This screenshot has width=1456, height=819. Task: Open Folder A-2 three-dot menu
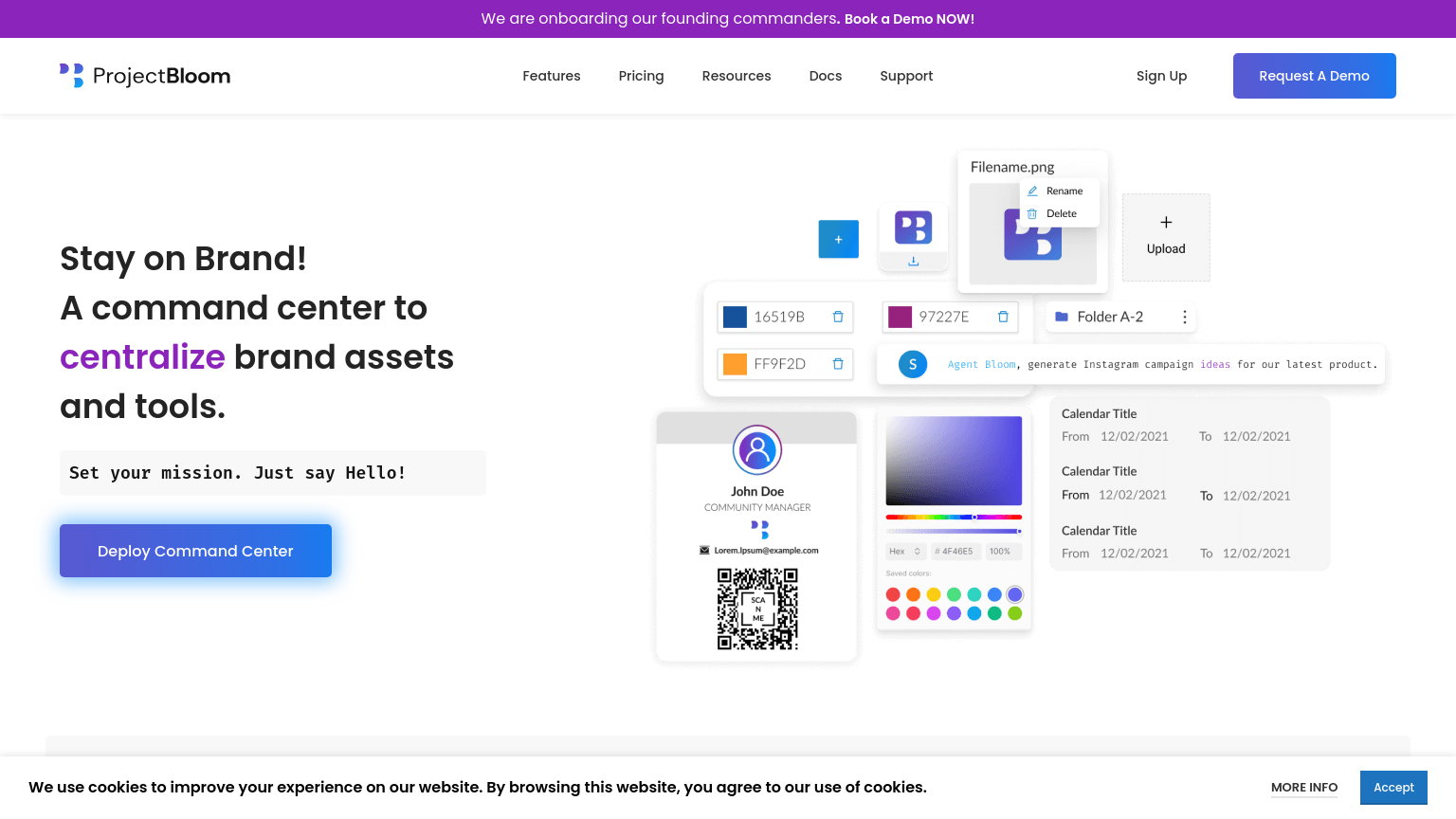pyautogui.click(x=1184, y=318)
